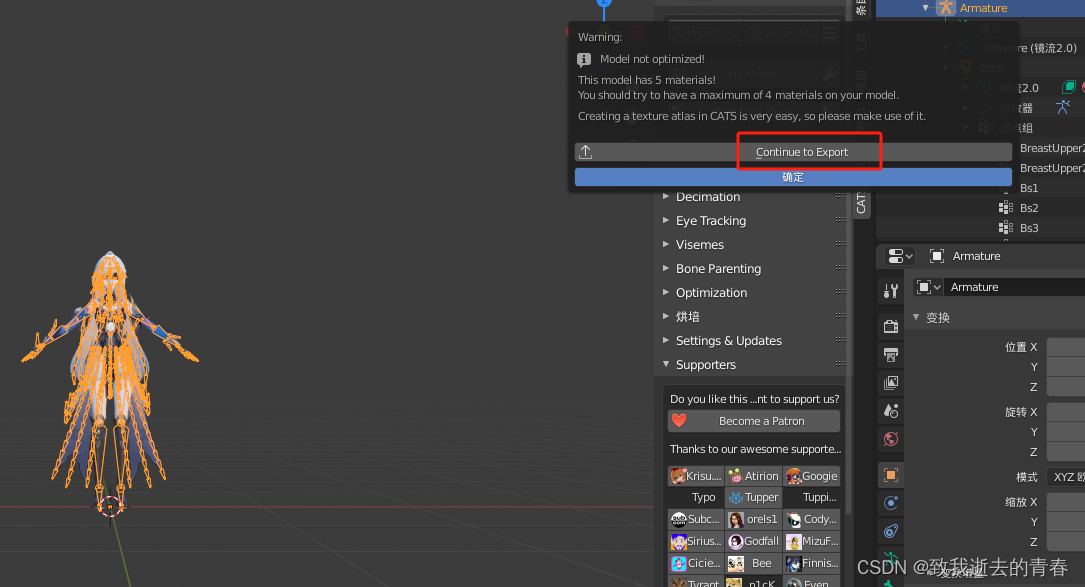Open the object data-block browse dropdown
Screen dimensions: 1085x587
click(x=928, y=287)
